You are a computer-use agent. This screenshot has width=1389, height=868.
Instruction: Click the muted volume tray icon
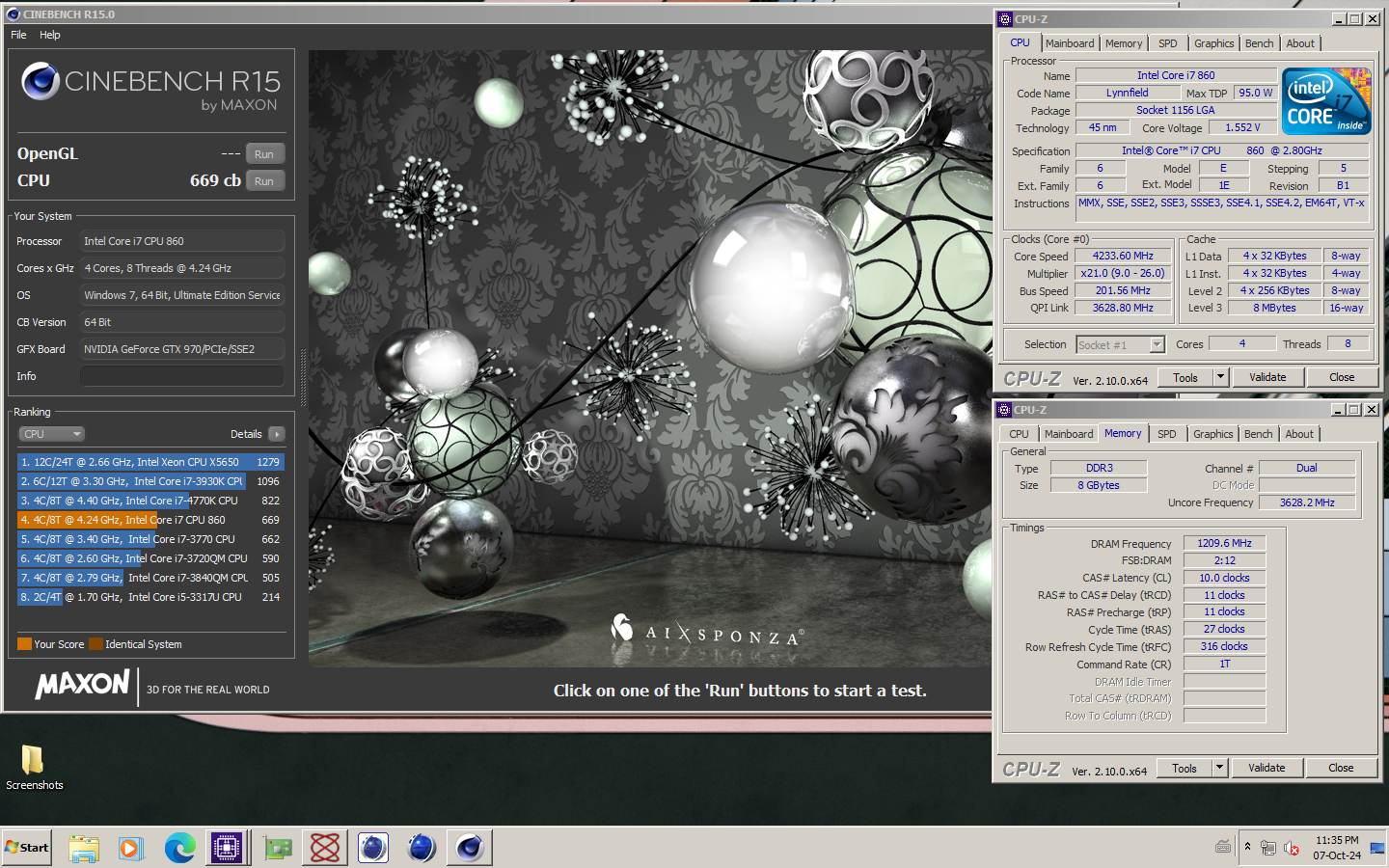point(1292,848)
